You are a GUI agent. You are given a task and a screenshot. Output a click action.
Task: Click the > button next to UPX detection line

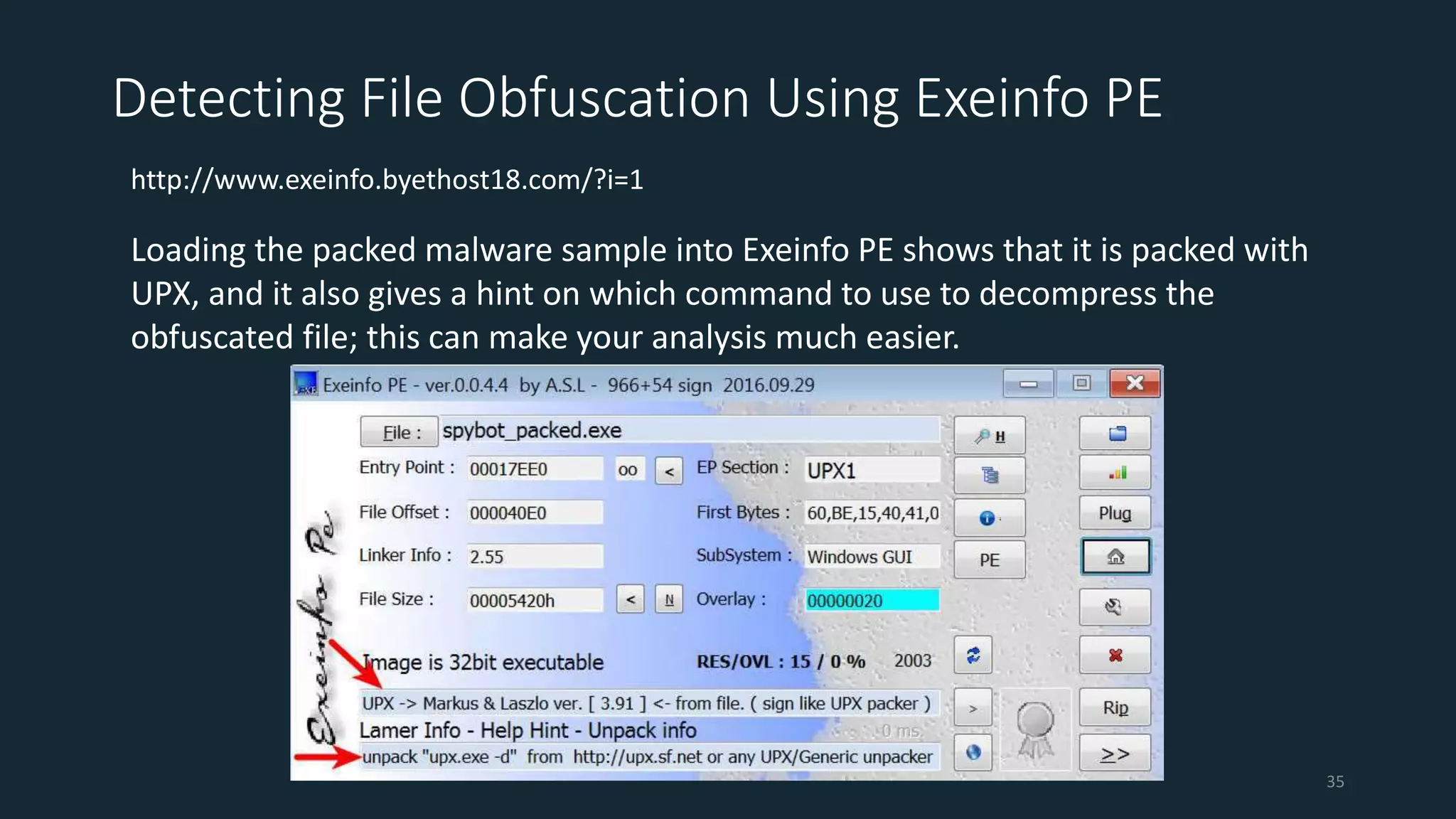click(x=973, y=708)
